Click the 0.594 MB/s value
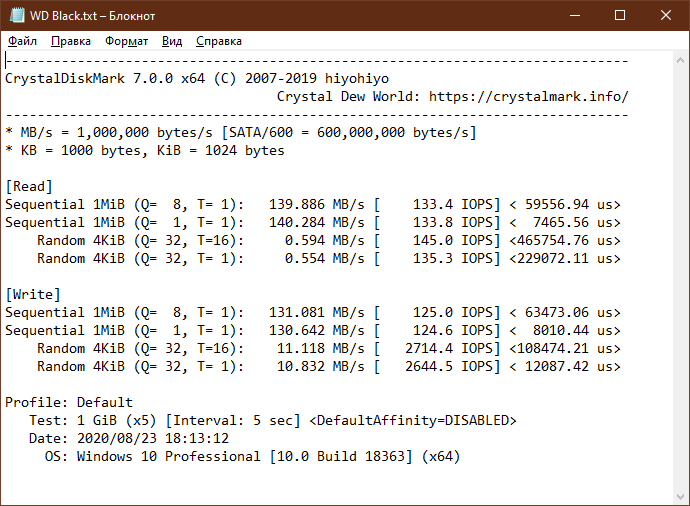This screenshot has height=506, width=690. click(x=325, y=241)
